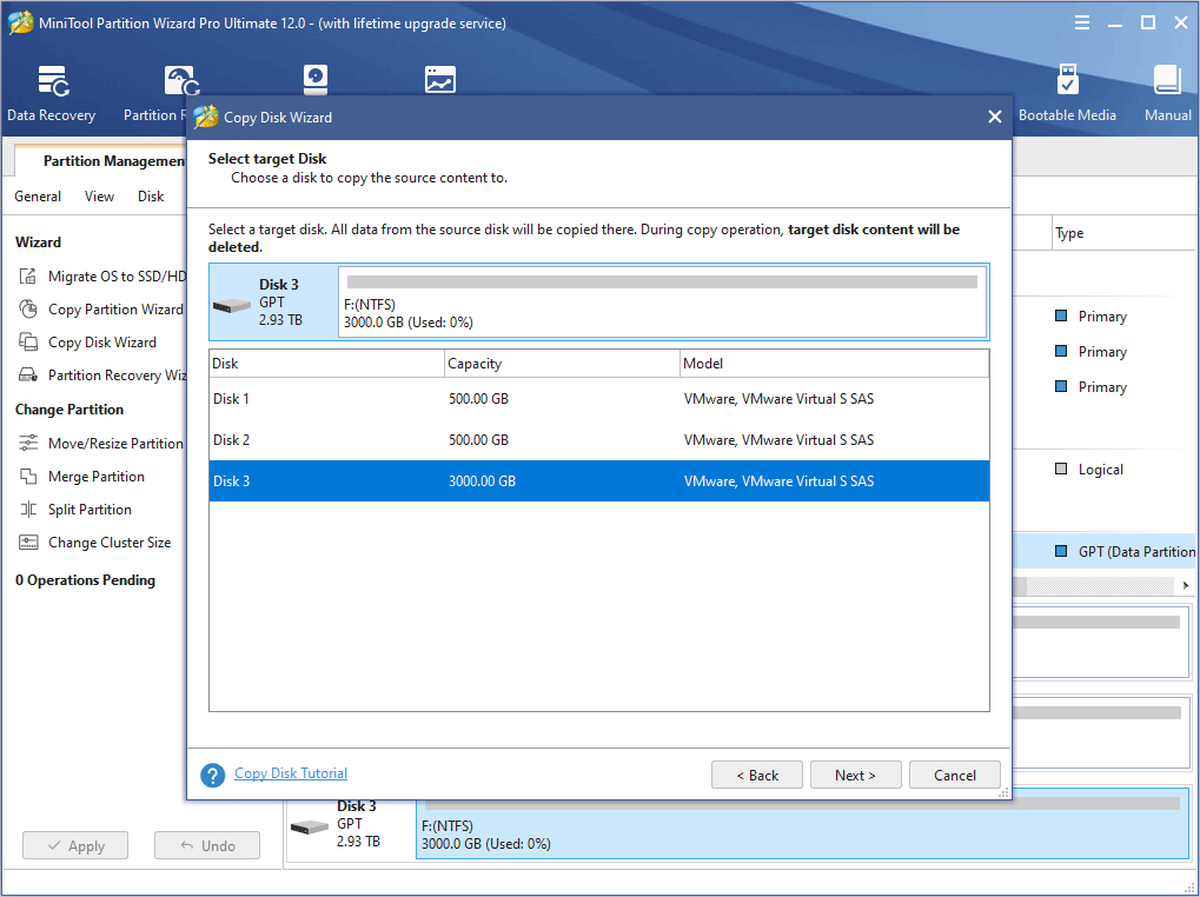
Task: Open the Copy Disk Tutorial link
Action: (291, 773)
